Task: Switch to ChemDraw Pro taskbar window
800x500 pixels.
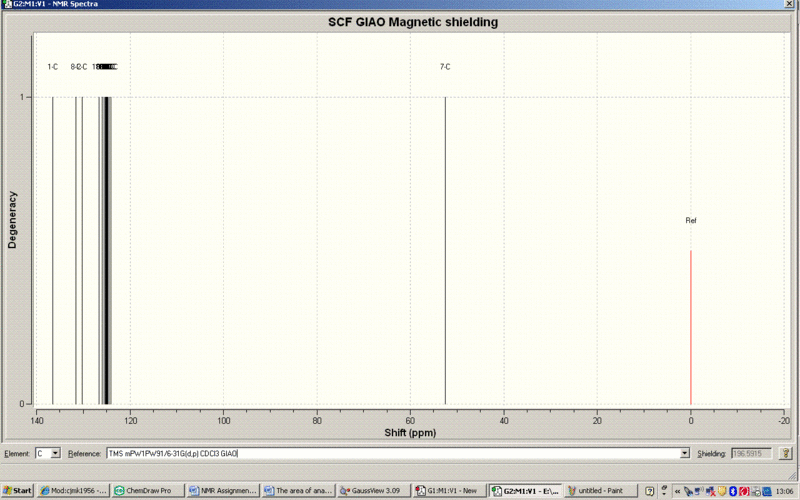Action: 148,491
